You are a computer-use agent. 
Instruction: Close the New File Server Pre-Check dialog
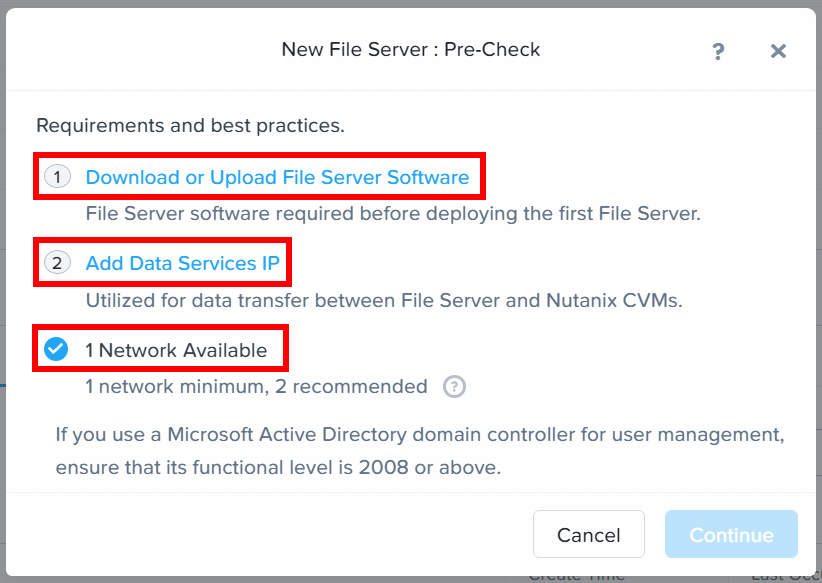pyautogui.click(x=778, y=51)
